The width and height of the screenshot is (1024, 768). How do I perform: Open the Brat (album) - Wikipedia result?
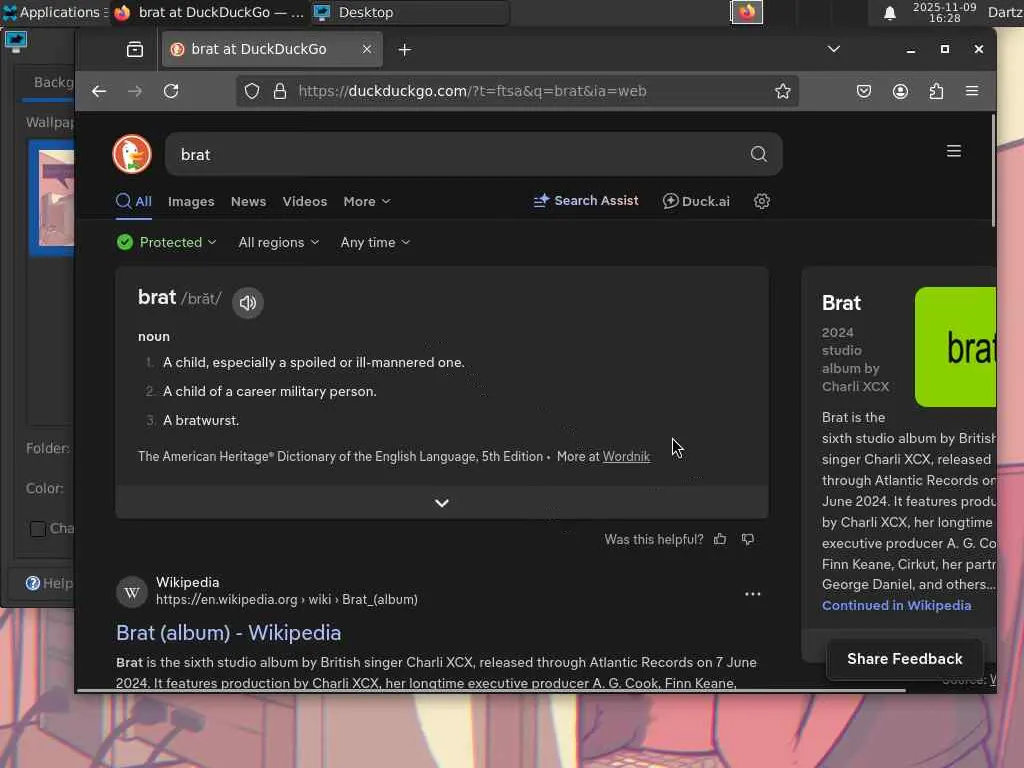click(229, 633)
